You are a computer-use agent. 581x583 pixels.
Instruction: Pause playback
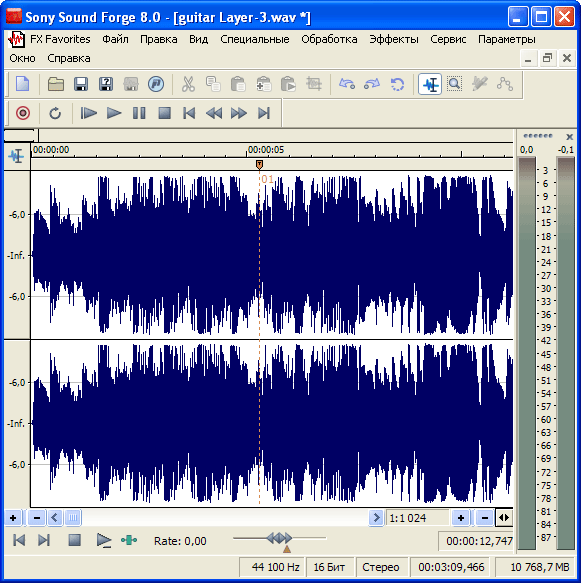pyautogui.click(x=139, y=113)
